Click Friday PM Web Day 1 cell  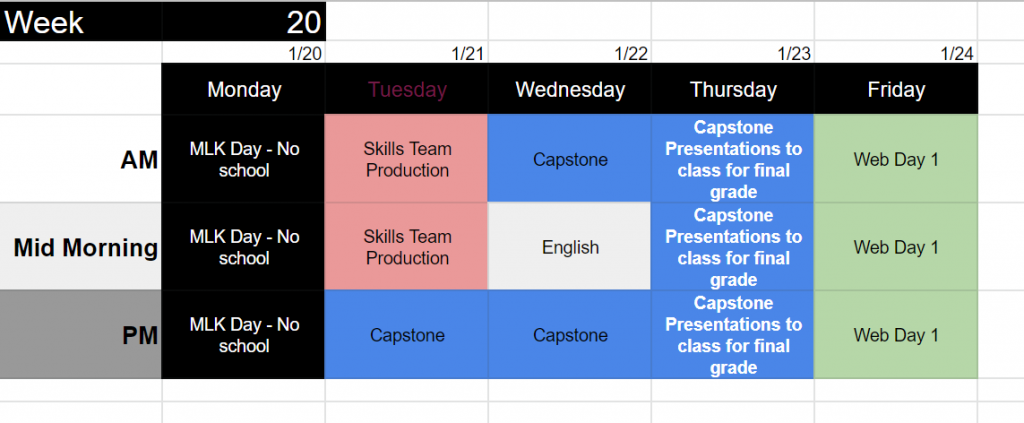(x=896, y=334)
